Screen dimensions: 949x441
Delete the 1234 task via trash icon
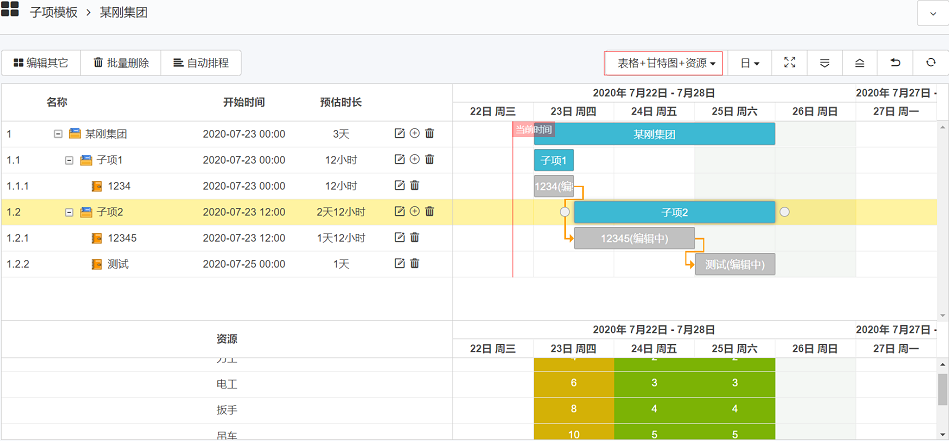415,185
